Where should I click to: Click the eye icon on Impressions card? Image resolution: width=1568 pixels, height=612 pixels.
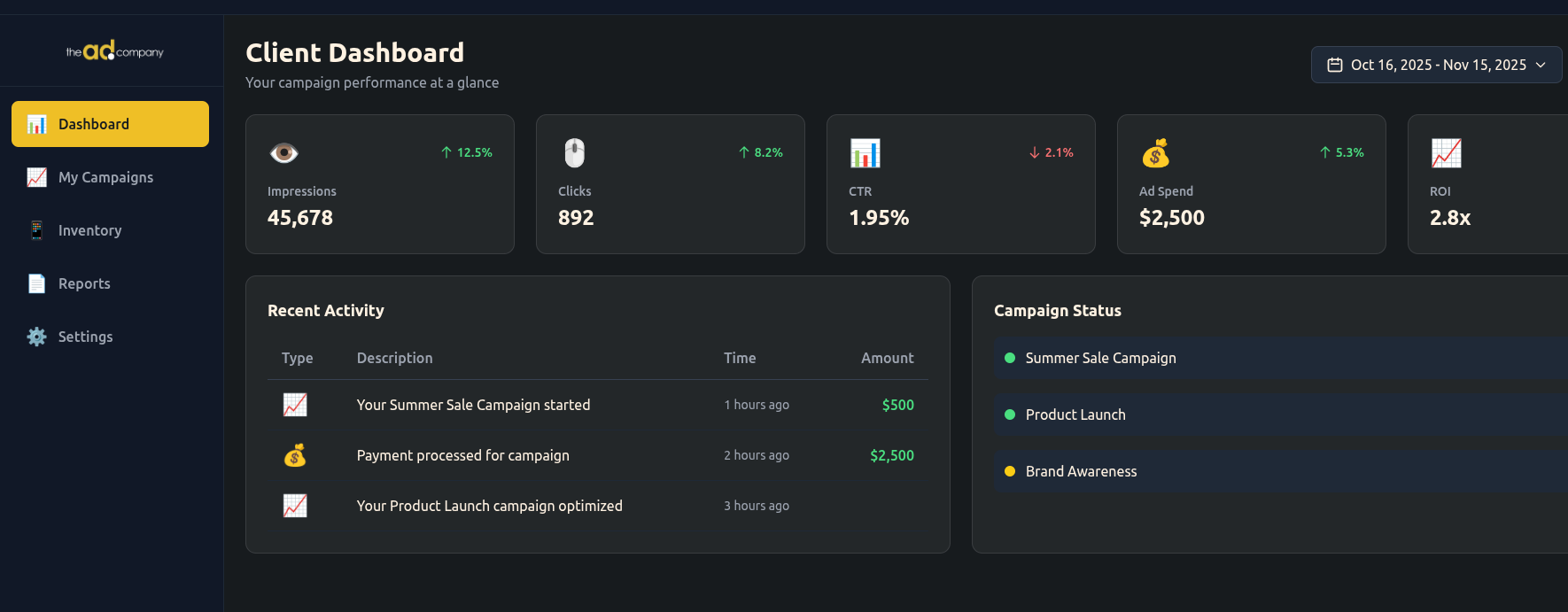click(x=283, y=153)
